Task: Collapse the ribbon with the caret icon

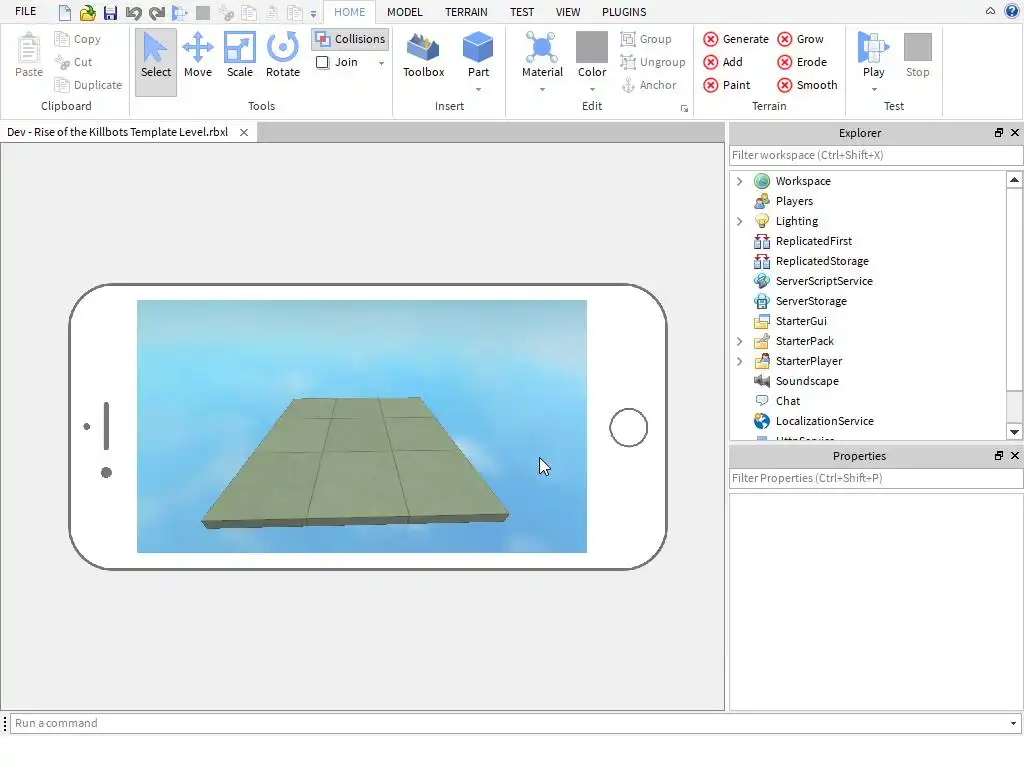Action: tap(990, 11)
